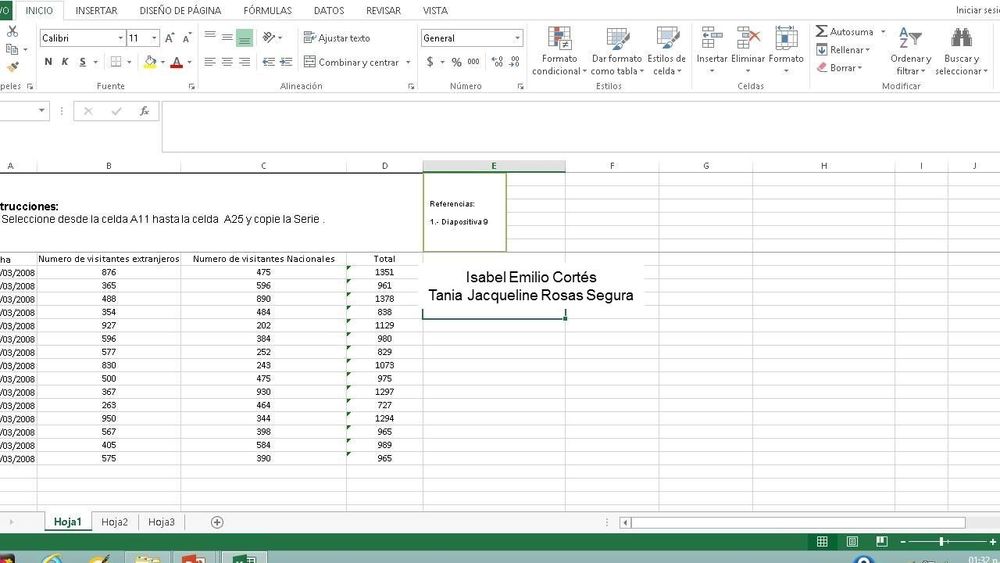Select column F header
Viewport: 1000px width, 563px height.
(x=611, y=166)
